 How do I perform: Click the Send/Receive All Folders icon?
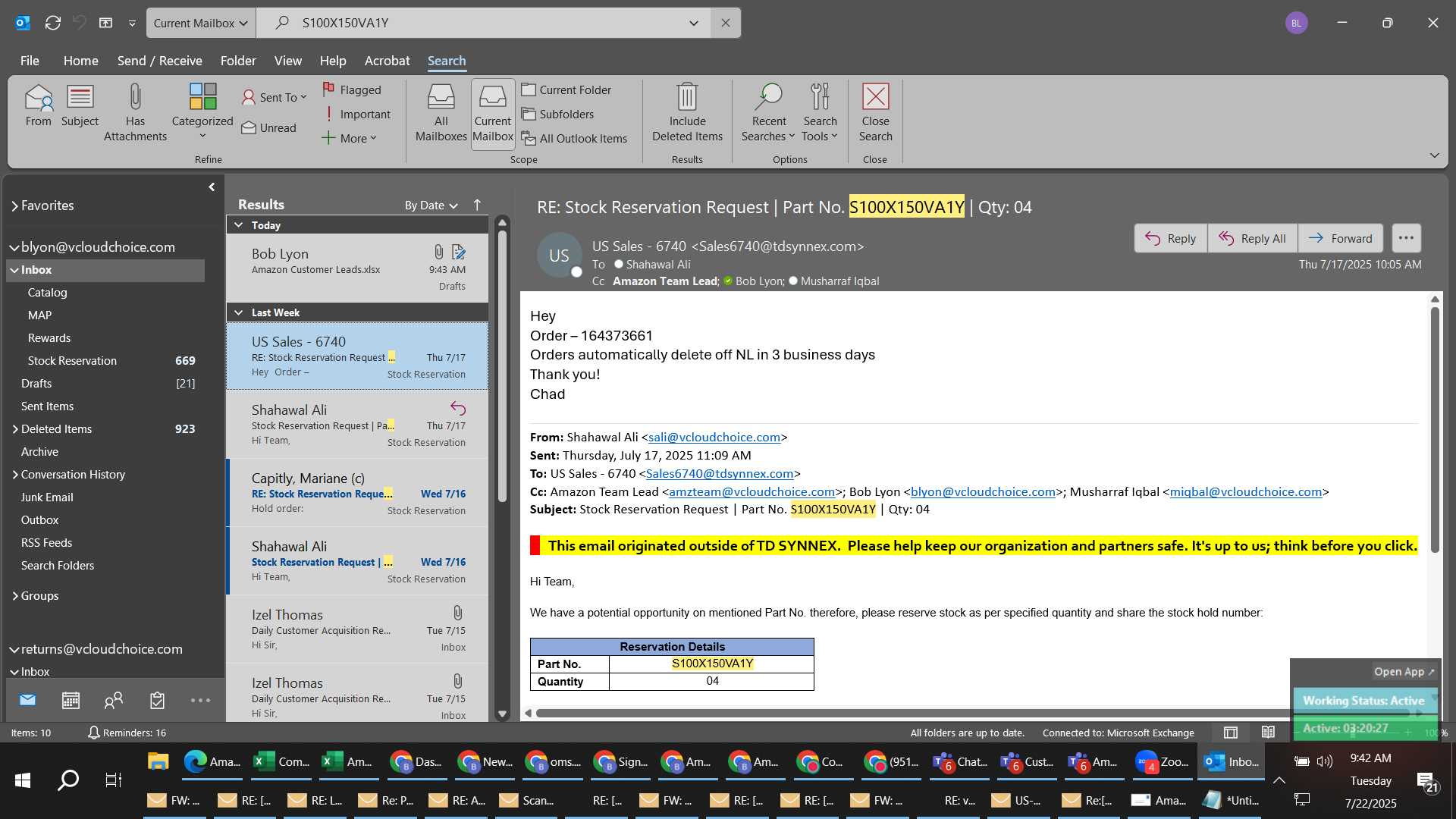click(53, 23)
